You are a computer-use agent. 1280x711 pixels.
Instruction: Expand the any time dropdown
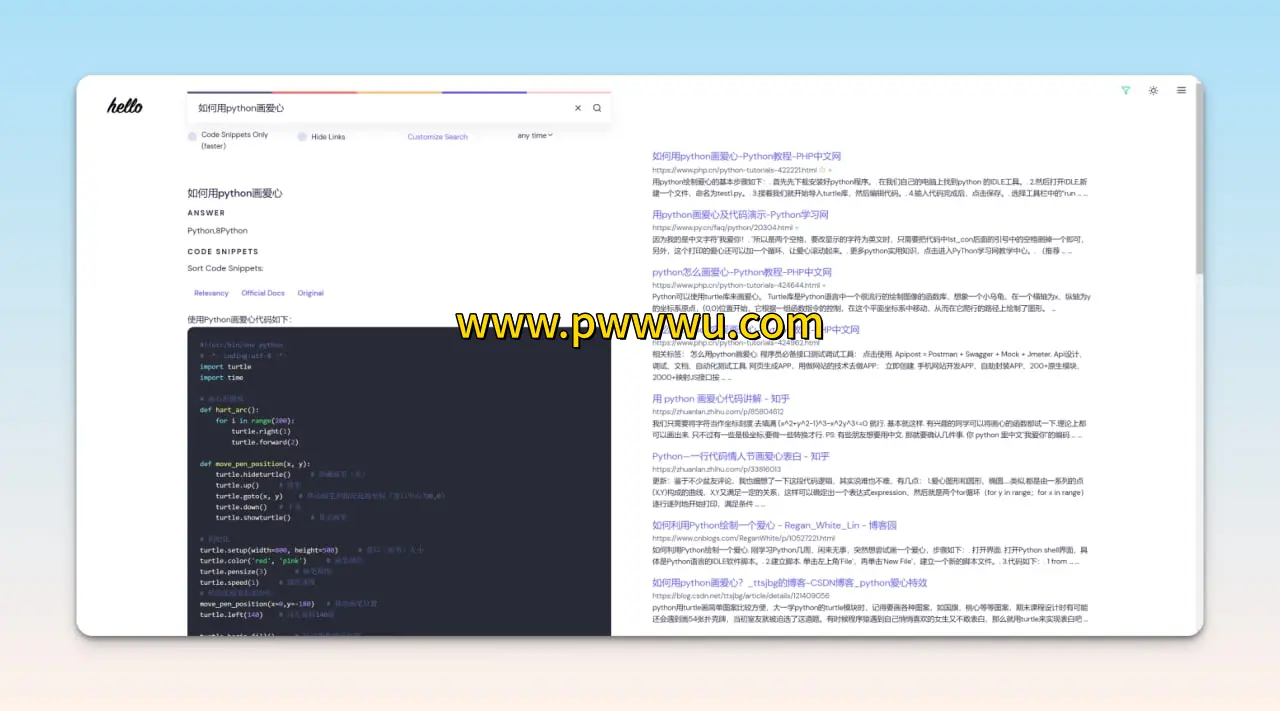point(535,135)
